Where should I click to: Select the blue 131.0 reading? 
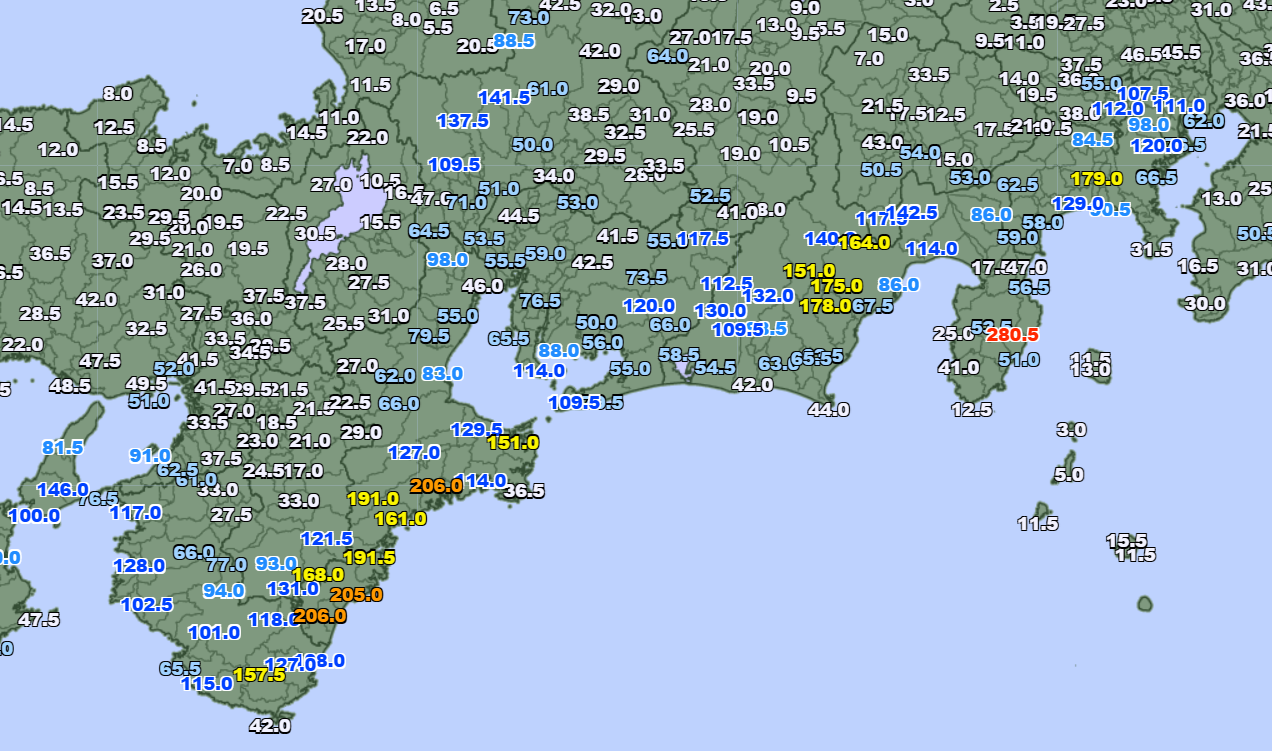tap(293, 588)
